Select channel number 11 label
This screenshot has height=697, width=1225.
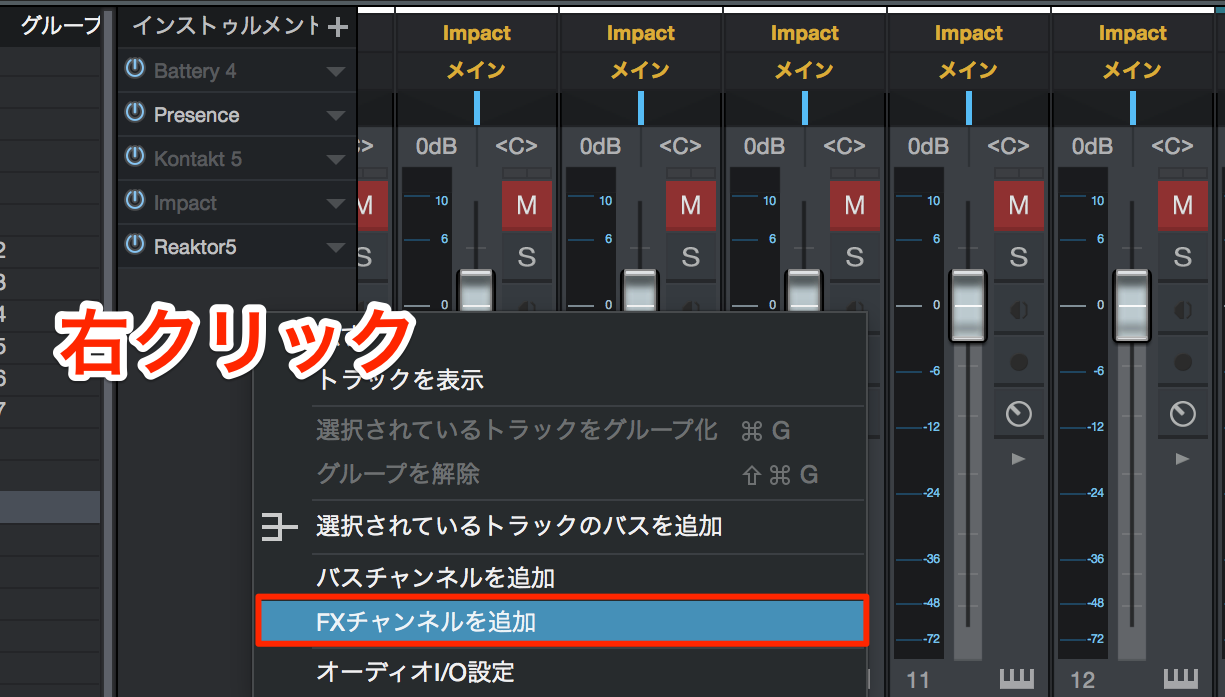tap(918, 680)
